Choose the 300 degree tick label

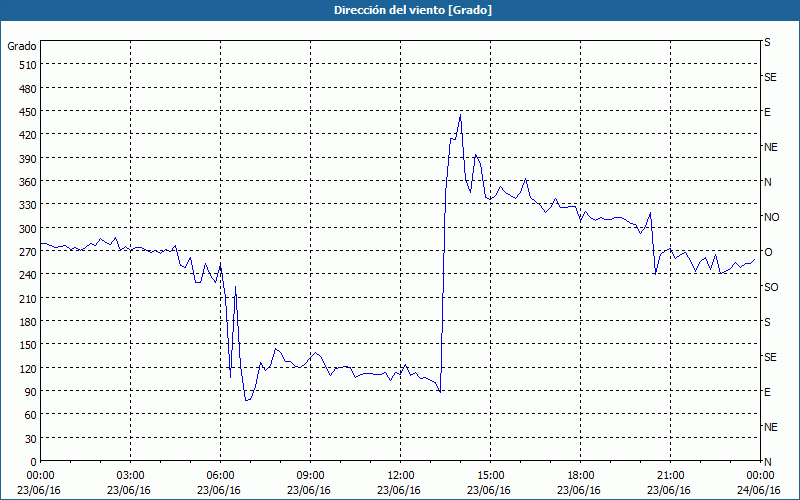pos(28,229)
